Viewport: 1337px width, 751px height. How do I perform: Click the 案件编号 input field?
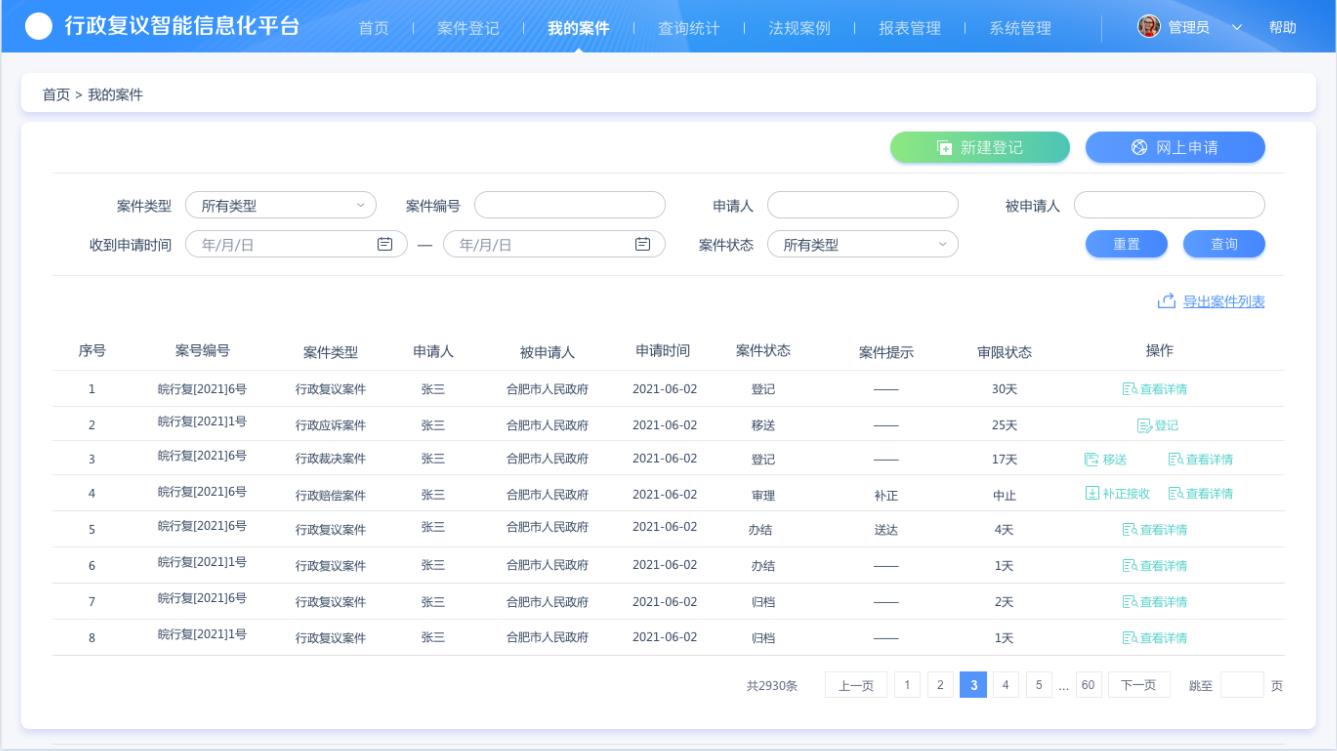[x=569, y=206]
